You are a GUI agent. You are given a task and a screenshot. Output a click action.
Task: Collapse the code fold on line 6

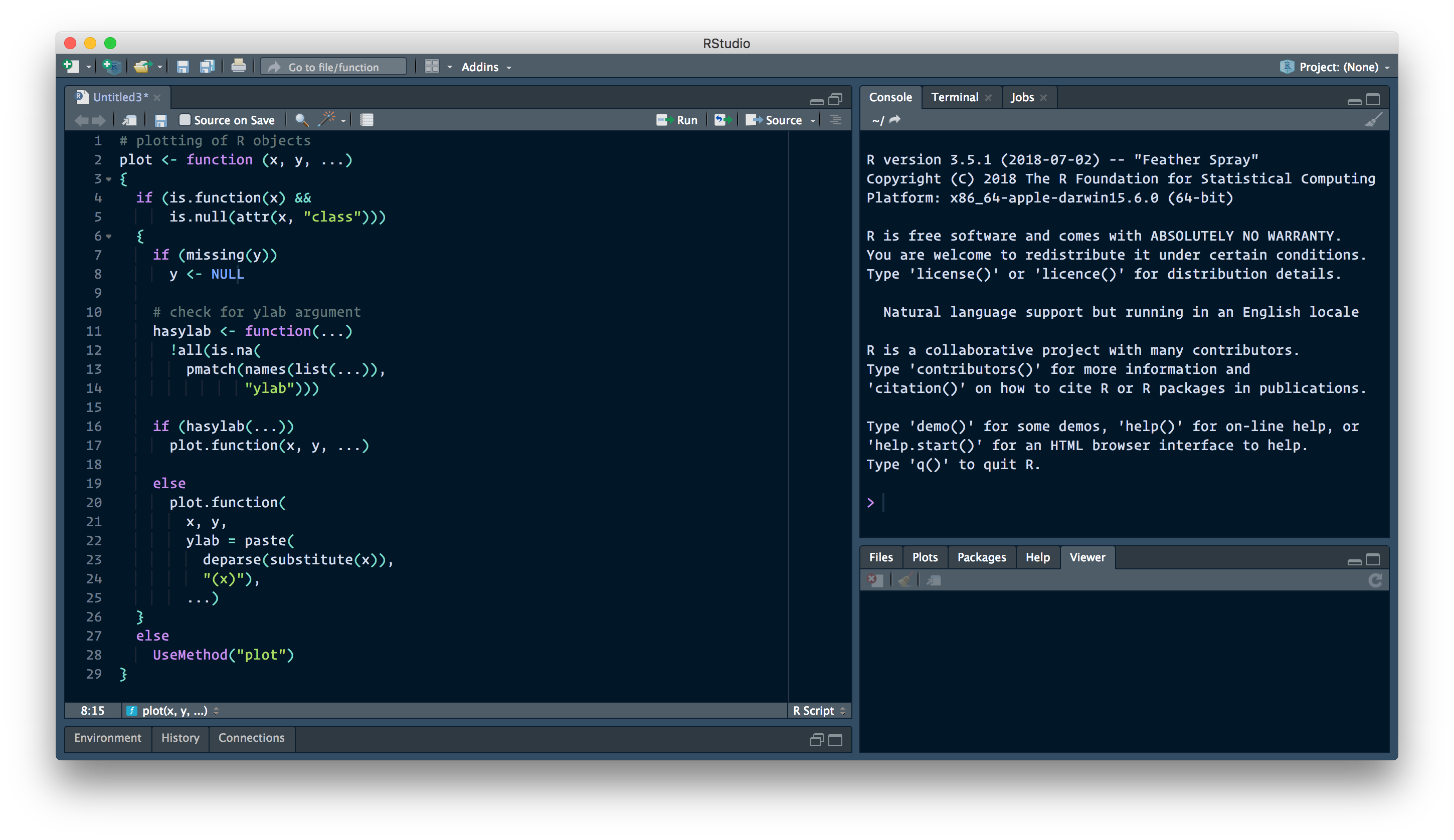click(109, 237)
